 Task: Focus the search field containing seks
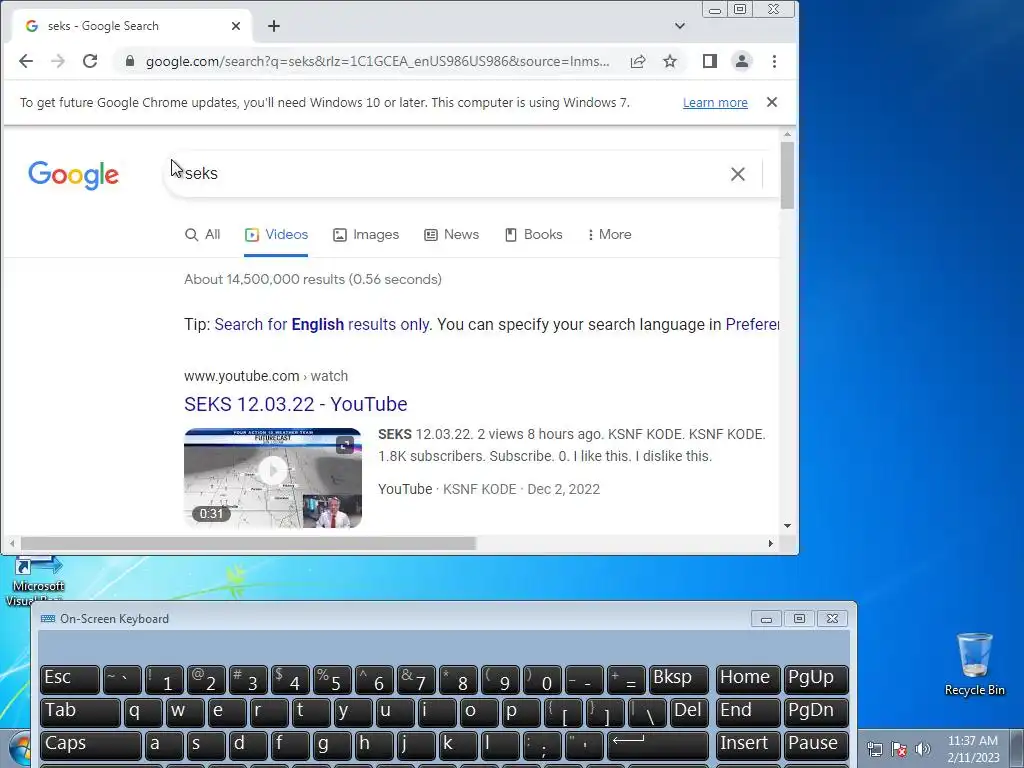click(451, 174)
